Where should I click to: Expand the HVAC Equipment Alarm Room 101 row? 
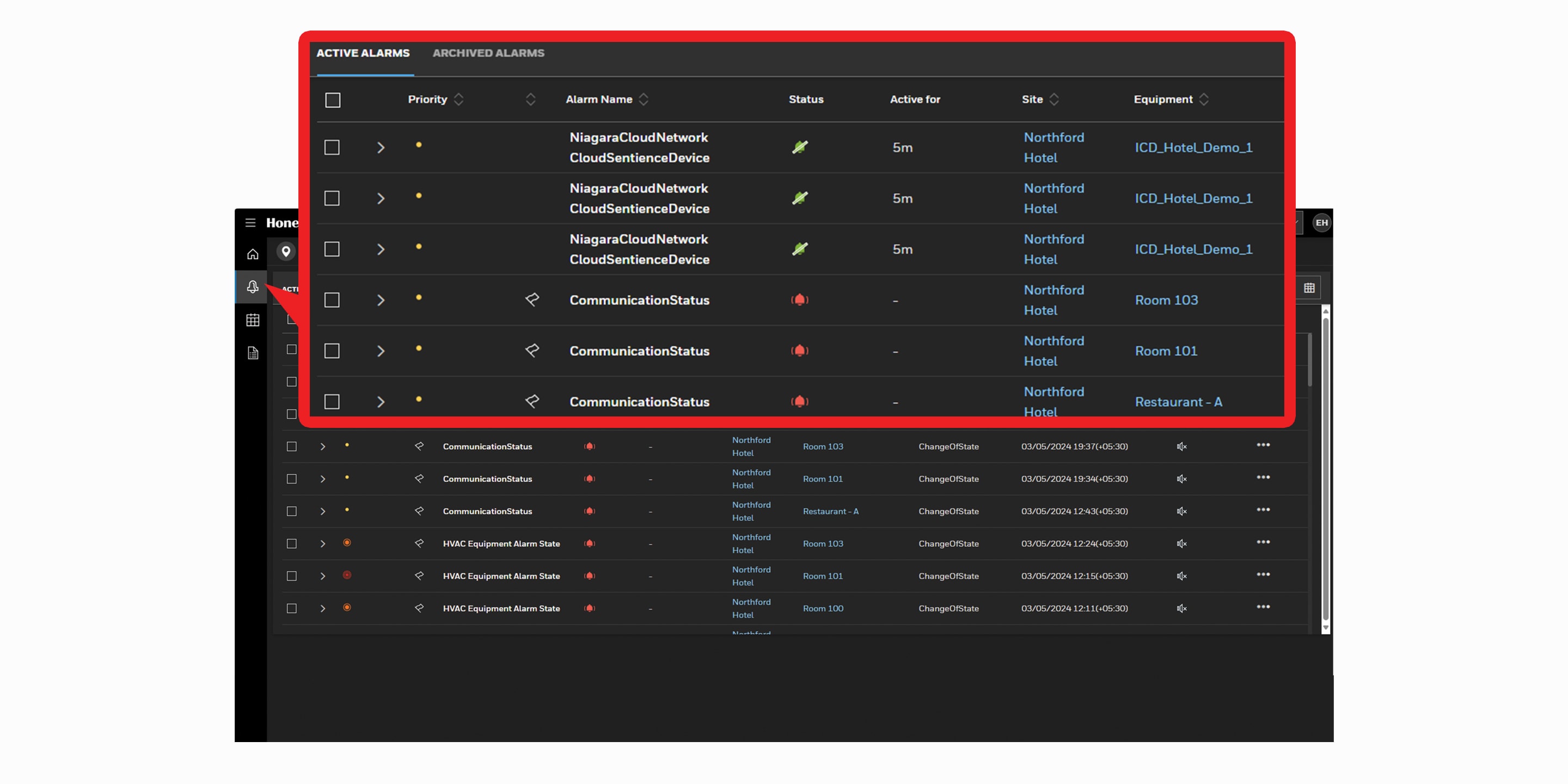point(323,577)
